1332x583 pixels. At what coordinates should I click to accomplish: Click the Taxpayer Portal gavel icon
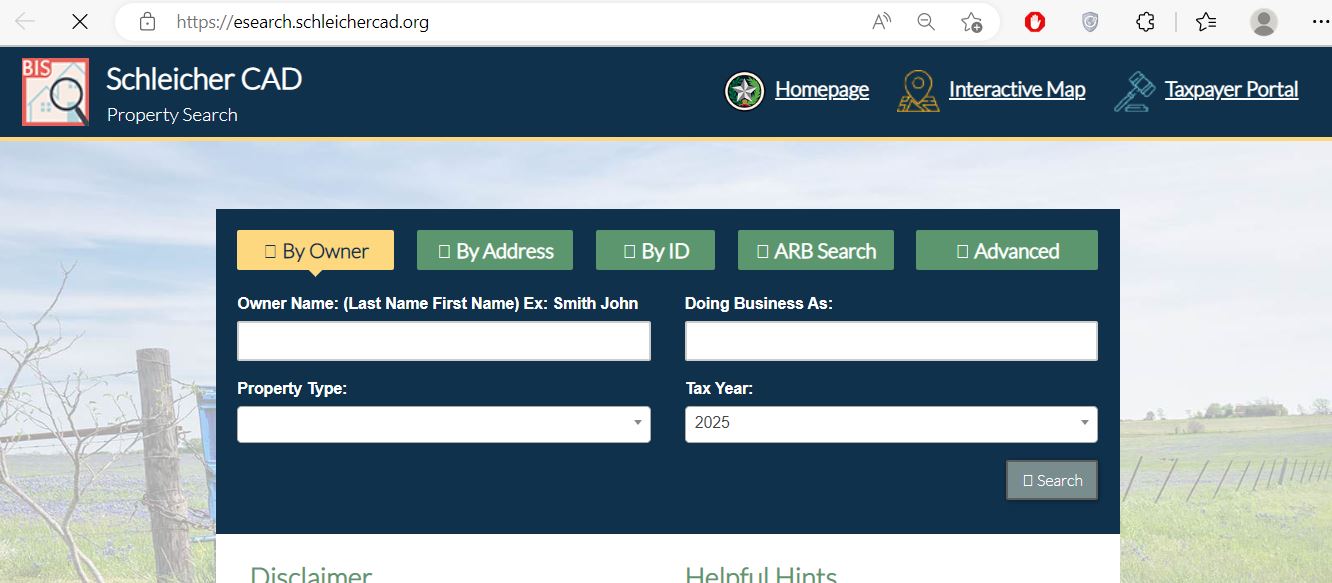coord(1134,91)
